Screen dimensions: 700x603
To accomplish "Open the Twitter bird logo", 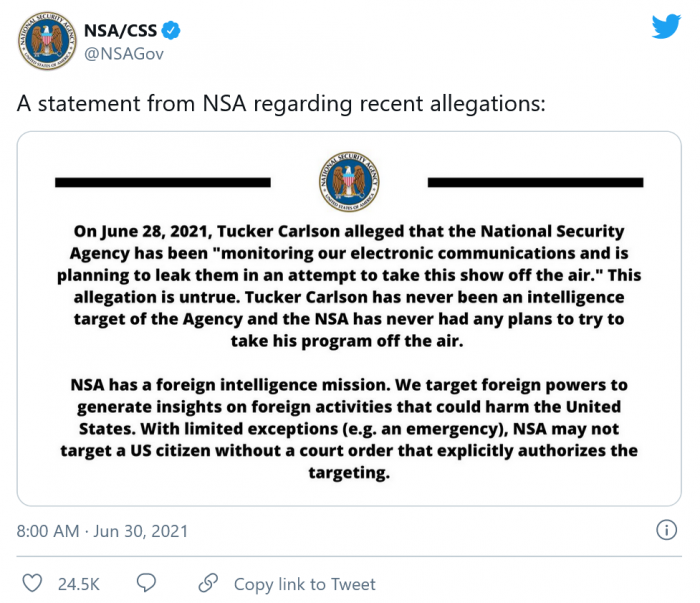I will pyautogui.click(x=665, y=27).
